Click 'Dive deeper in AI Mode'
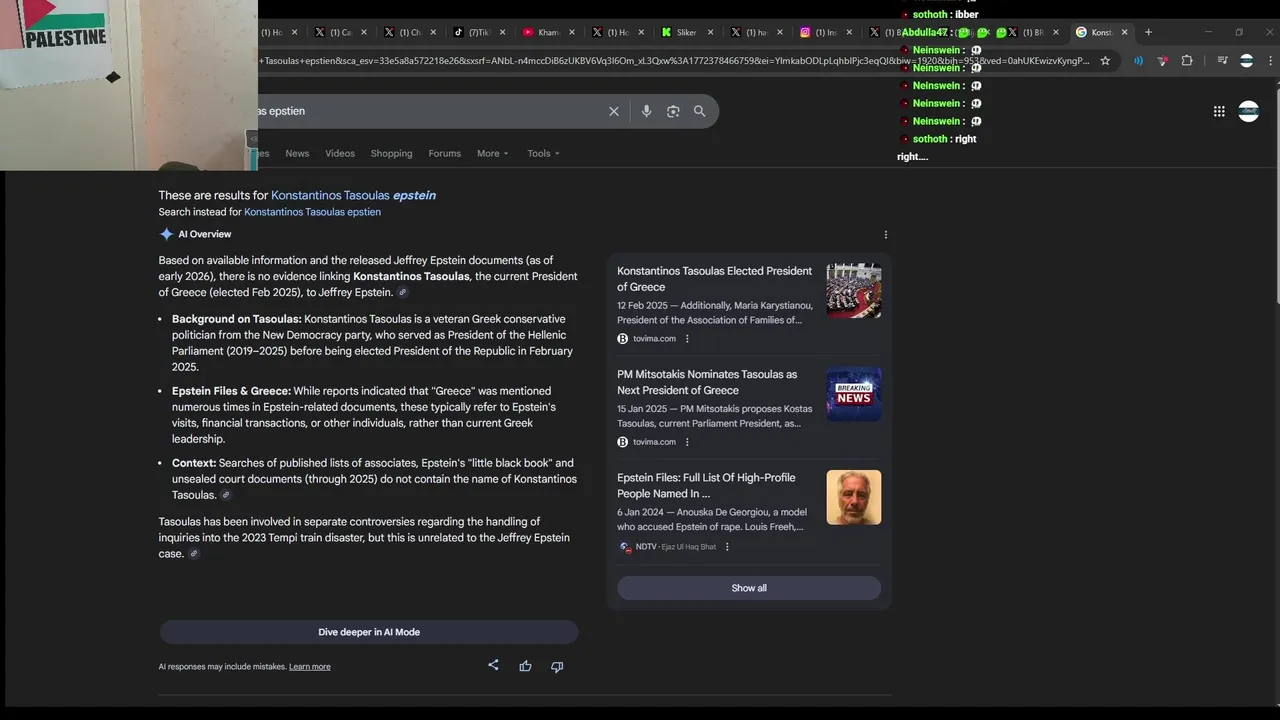 point(369,632)
